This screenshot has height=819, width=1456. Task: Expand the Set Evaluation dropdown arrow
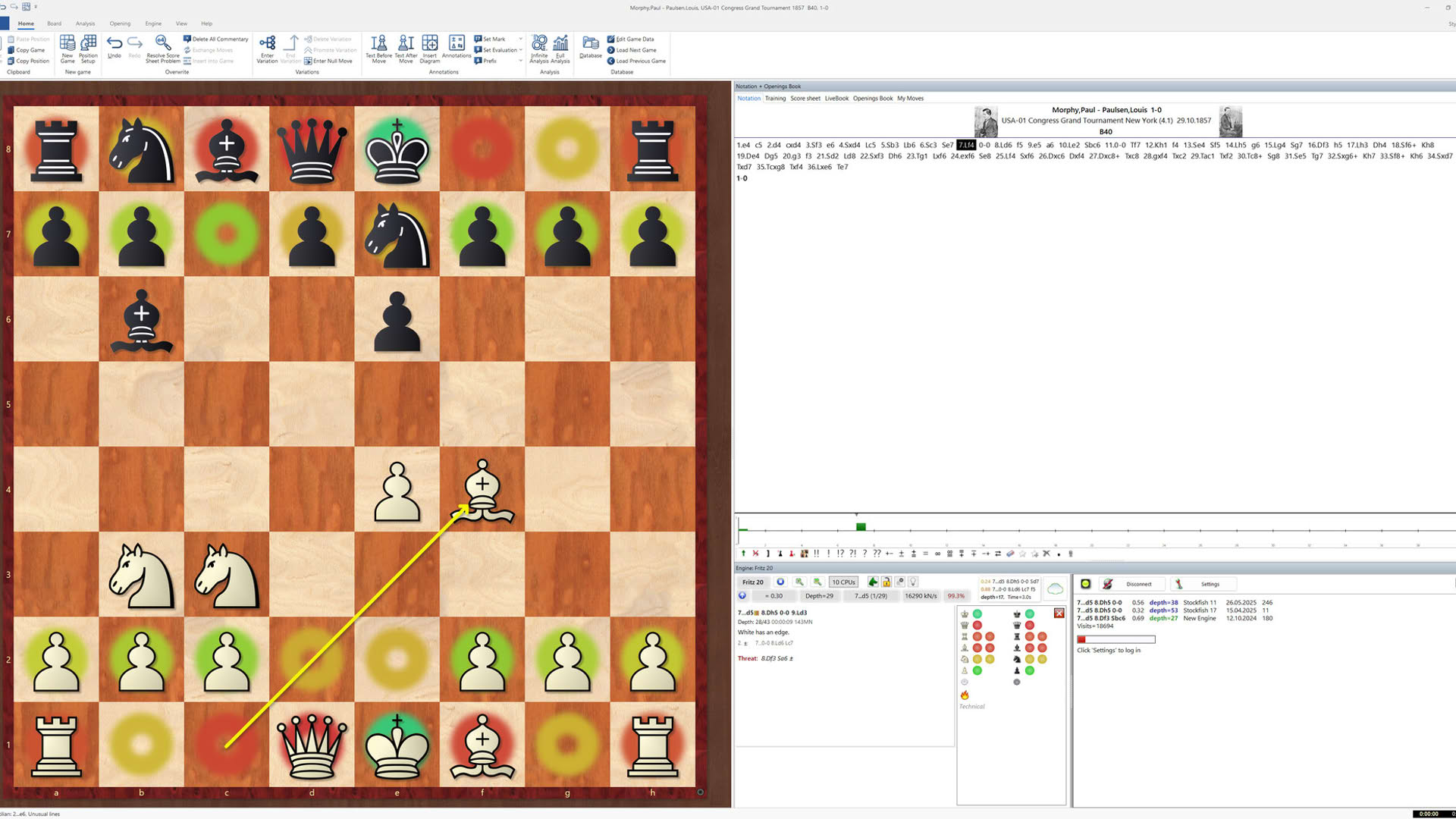(x=520, y=50)
